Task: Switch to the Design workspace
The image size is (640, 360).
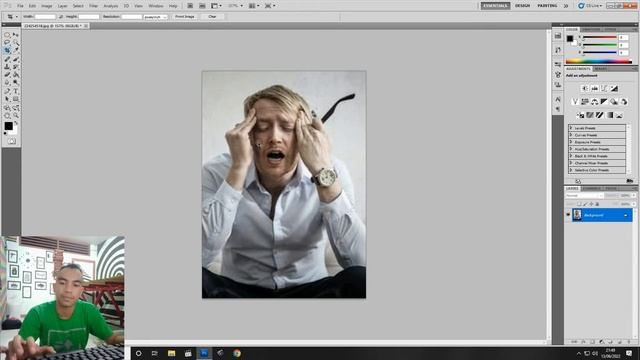Action: [522, 6]
